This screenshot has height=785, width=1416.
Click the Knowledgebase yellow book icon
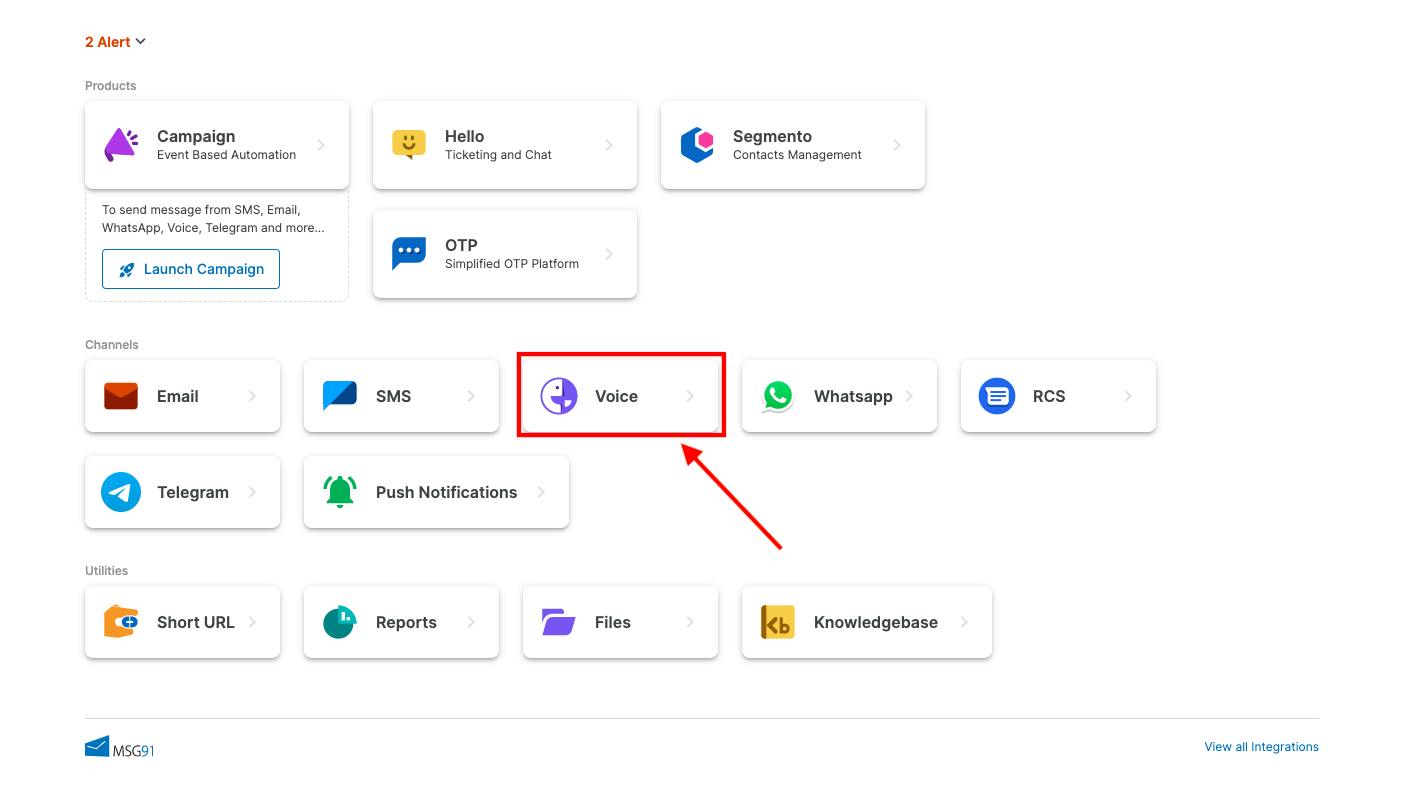tap(778, 622)
